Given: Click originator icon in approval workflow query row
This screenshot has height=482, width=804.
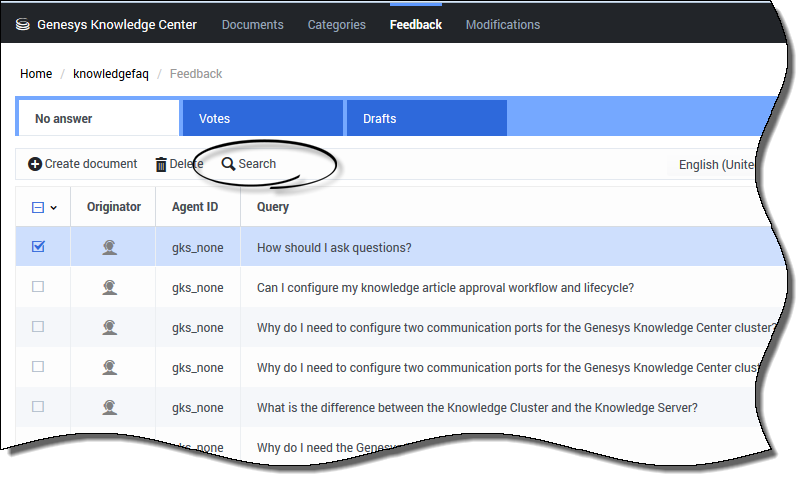Looking at the screenshot, I should (x=110, y=288).
